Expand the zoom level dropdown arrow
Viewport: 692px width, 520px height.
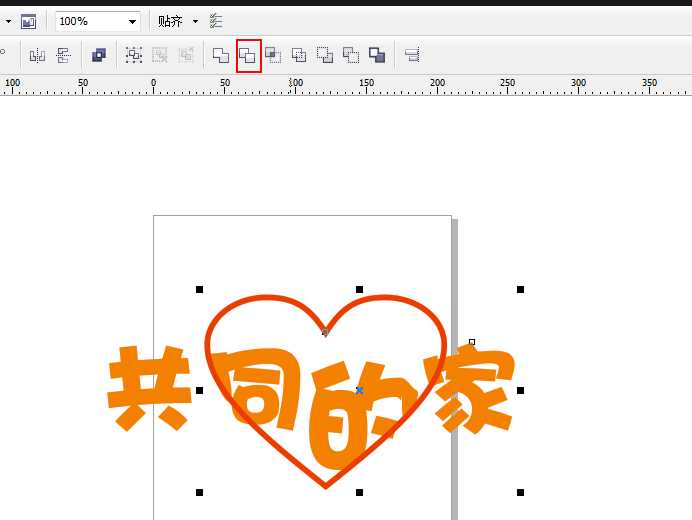(x=132, y=22)
